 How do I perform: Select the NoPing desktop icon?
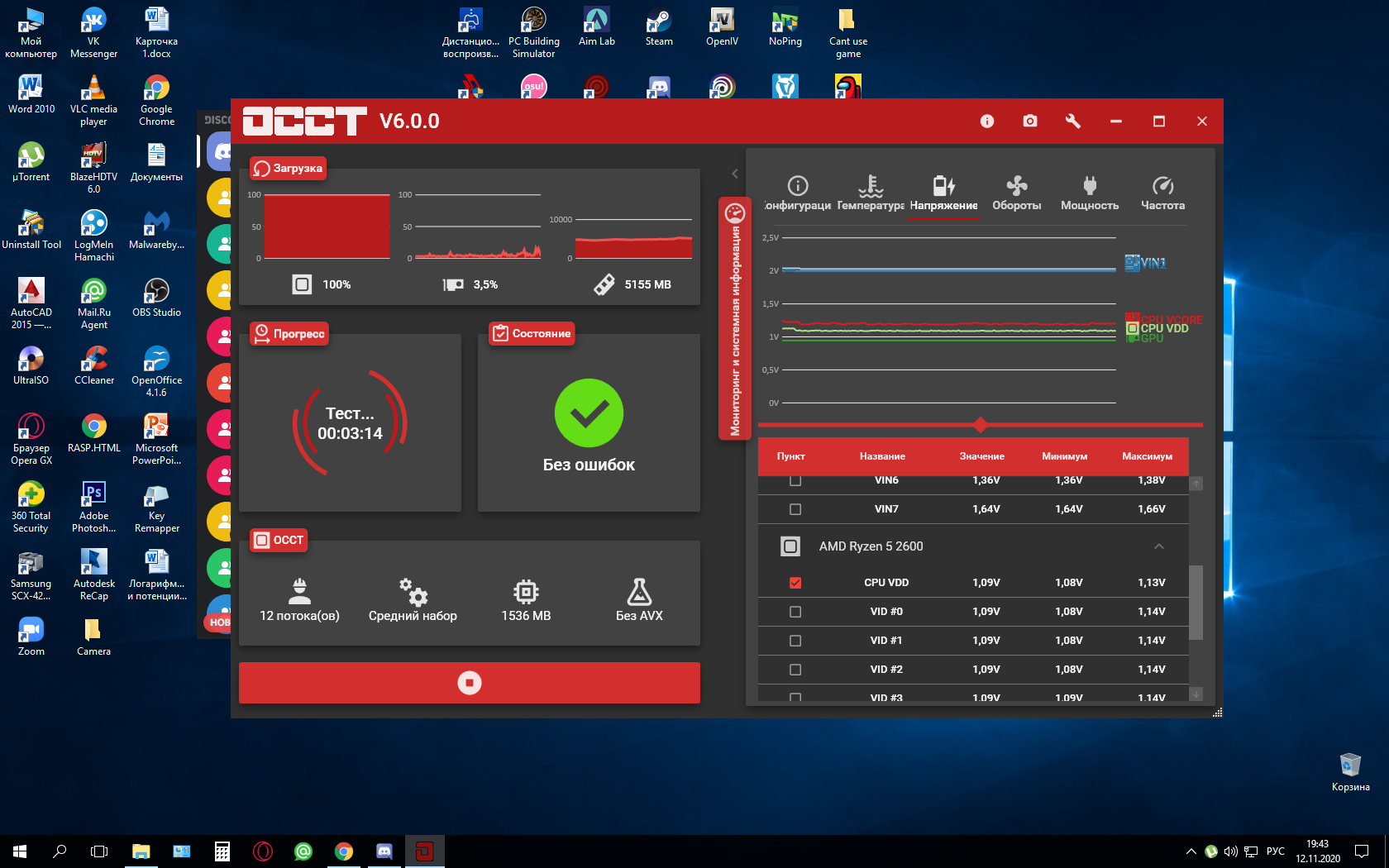tap(785, 27)
